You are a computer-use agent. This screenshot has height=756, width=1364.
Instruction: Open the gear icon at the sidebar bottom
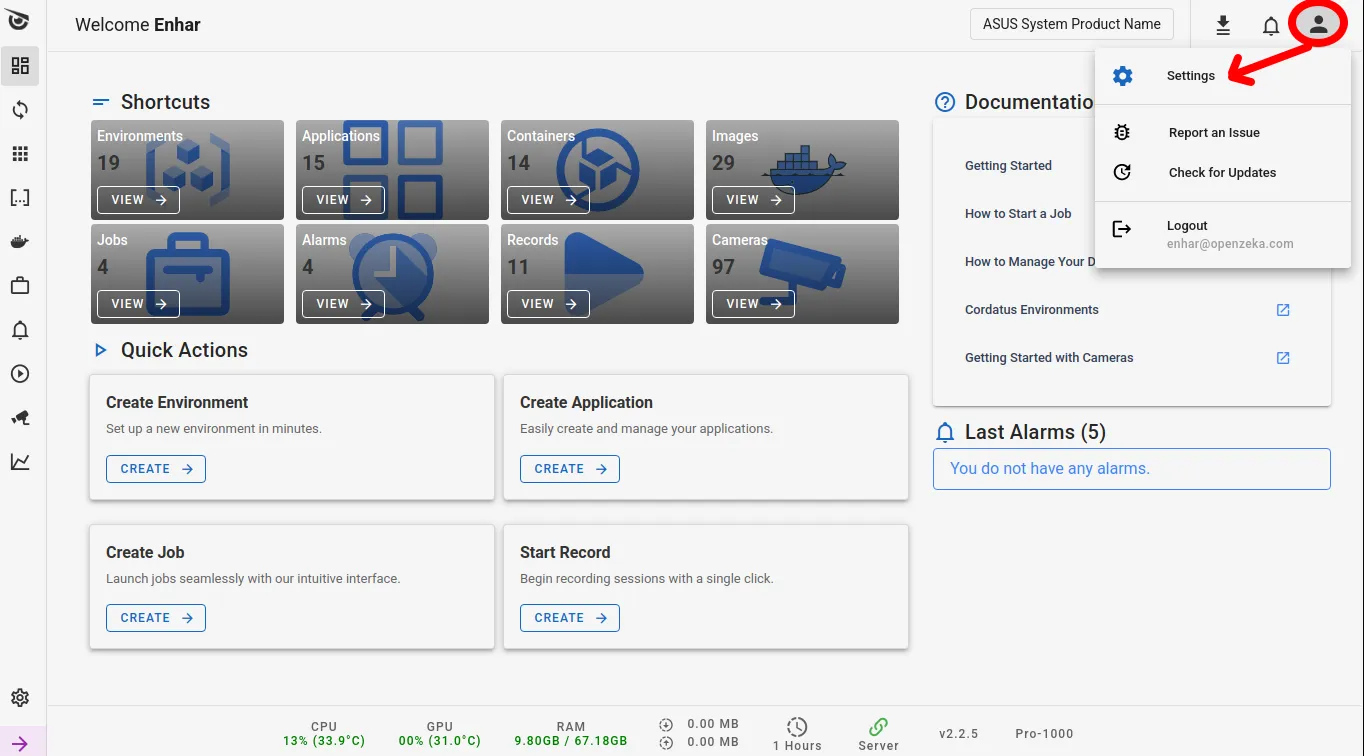click(x=20, y=698)
